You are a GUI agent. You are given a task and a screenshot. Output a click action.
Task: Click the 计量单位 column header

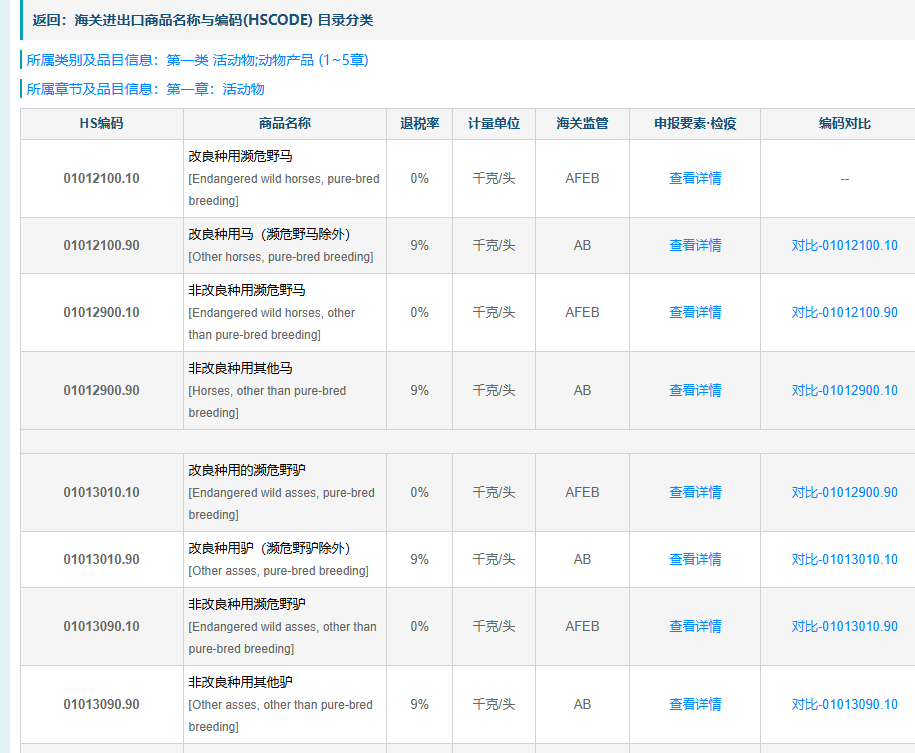click(x=494, y=124)
